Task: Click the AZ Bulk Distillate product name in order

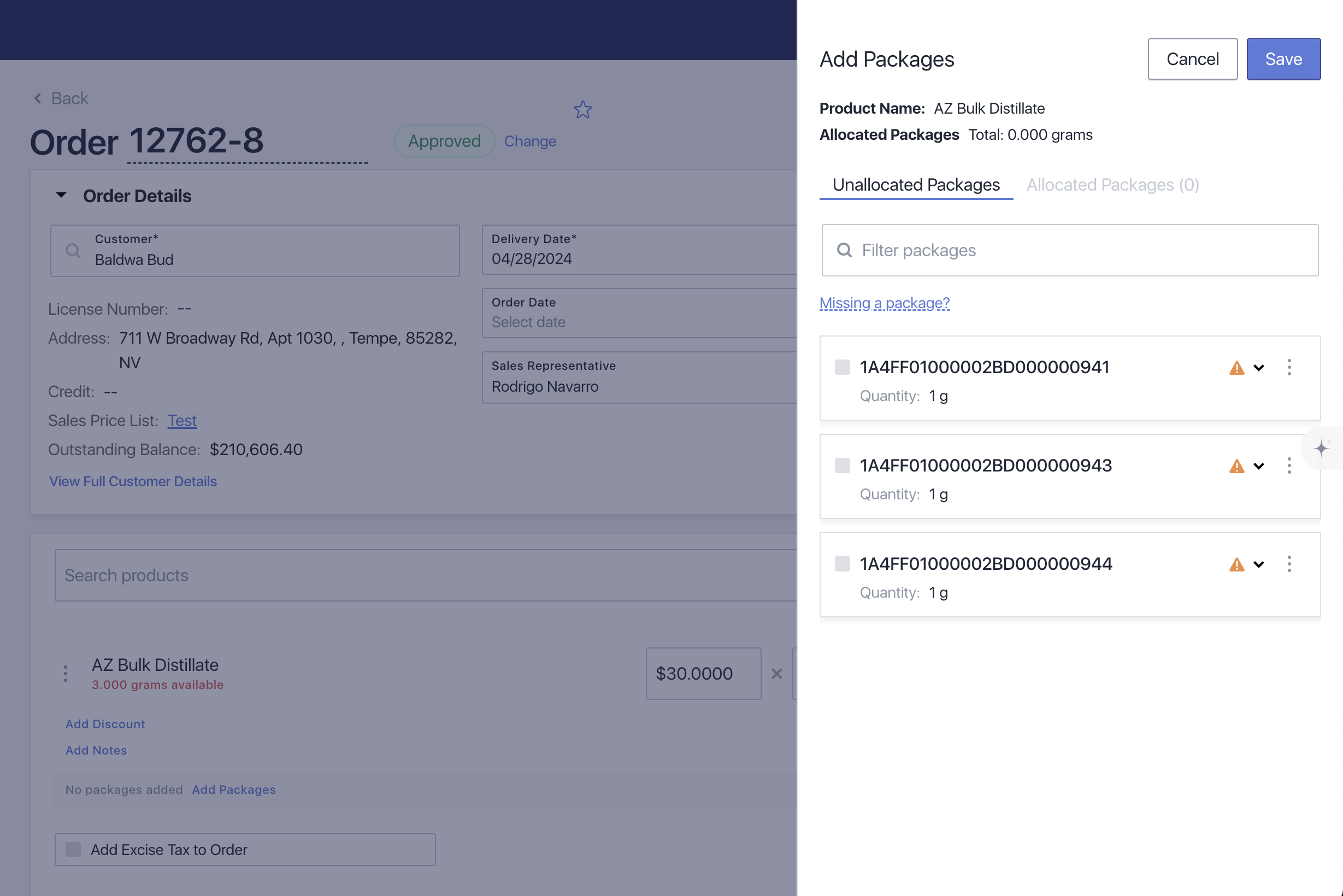Action: [x=155, y=664]
